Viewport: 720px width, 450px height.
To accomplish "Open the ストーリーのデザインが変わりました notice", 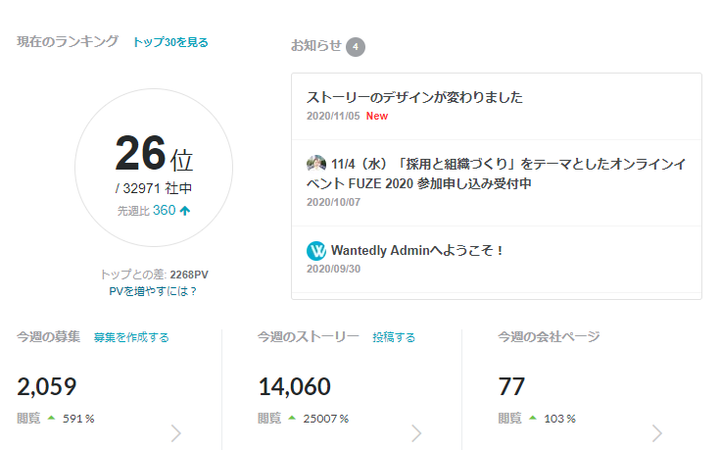I will click(415, 97).
